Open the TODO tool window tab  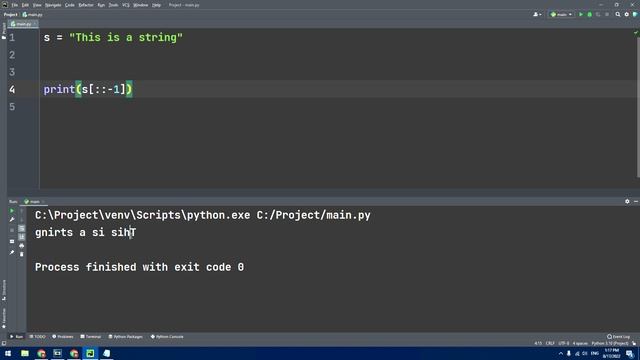click(x=38, y=337)
